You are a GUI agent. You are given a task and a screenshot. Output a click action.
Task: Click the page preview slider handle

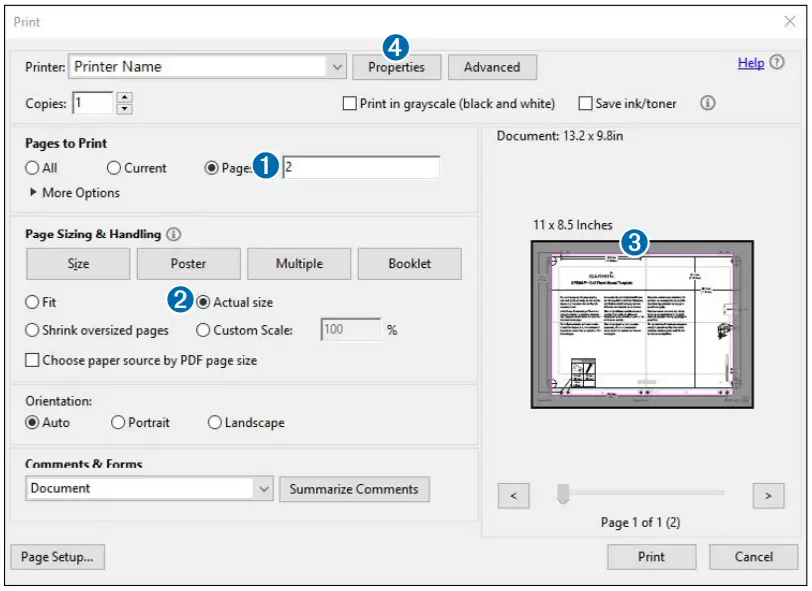(x=563, y=494)
